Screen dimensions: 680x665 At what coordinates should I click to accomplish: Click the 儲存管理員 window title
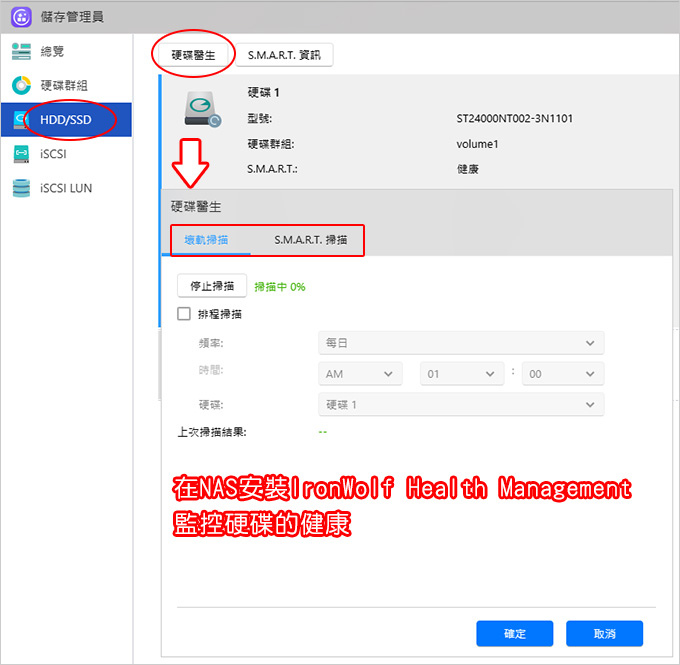(x=72, y=17)
